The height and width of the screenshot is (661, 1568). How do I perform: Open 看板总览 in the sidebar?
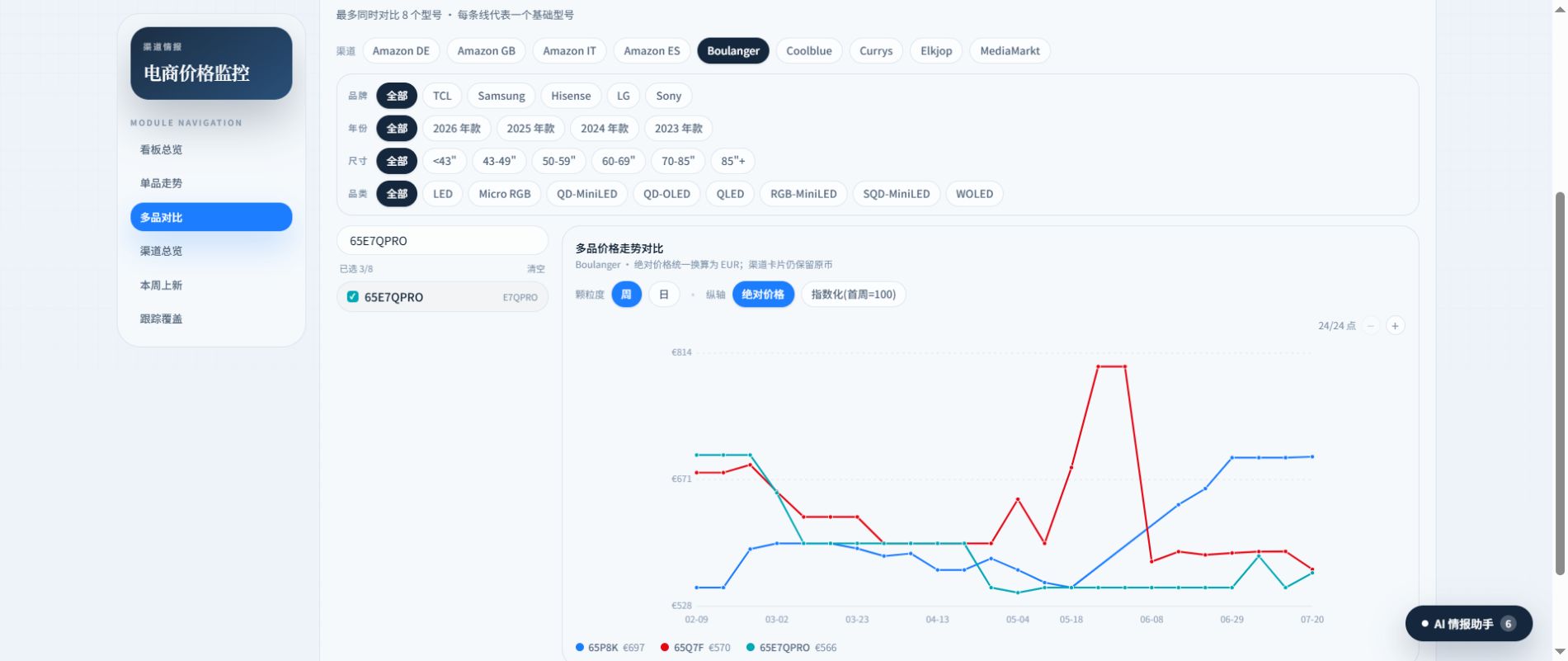[211, 149]
